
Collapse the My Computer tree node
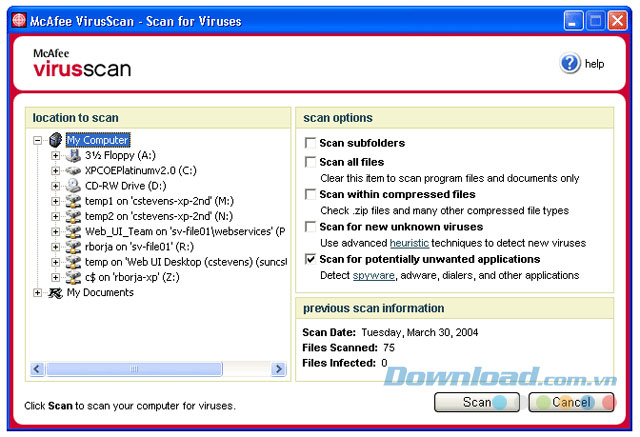(38, 140)
